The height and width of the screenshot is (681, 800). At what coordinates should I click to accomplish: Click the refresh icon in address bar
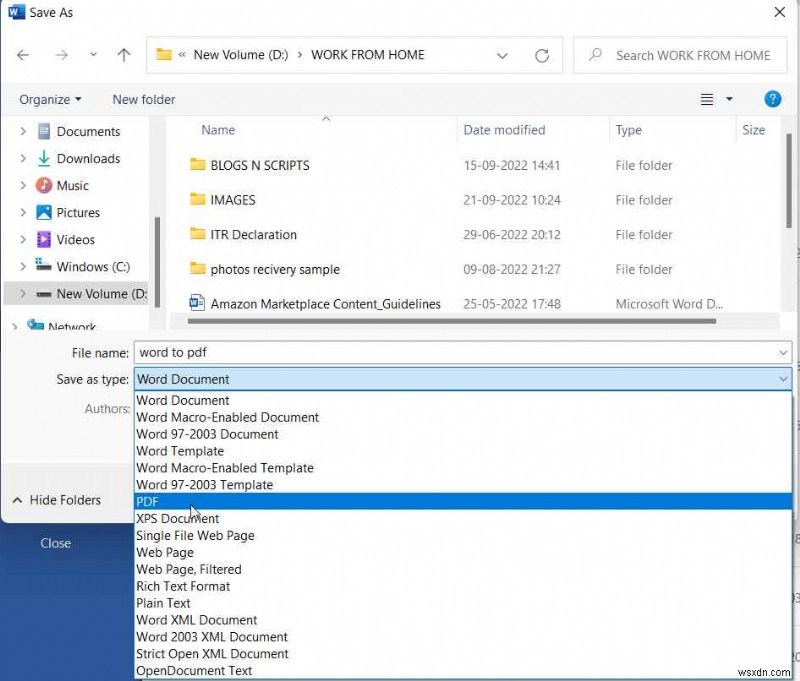click(x=541, y=55)
